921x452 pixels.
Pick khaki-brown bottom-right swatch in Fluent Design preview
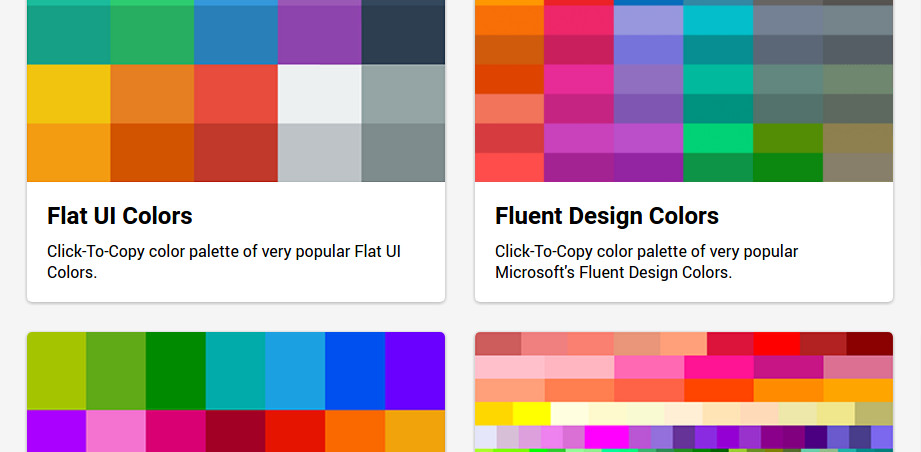(x=858, y=167)
